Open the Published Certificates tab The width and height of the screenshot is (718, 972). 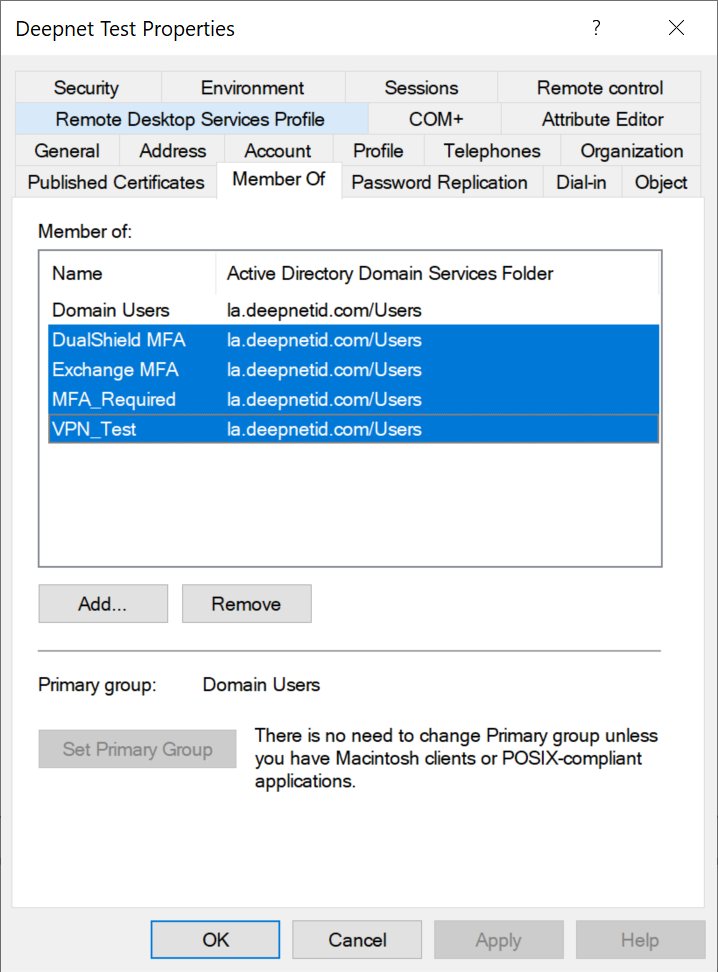[116, 182]
